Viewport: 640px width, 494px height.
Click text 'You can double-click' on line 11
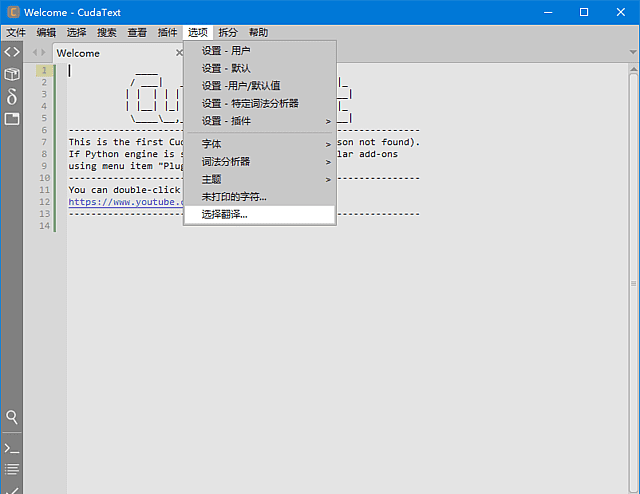[x=124, y=190]
